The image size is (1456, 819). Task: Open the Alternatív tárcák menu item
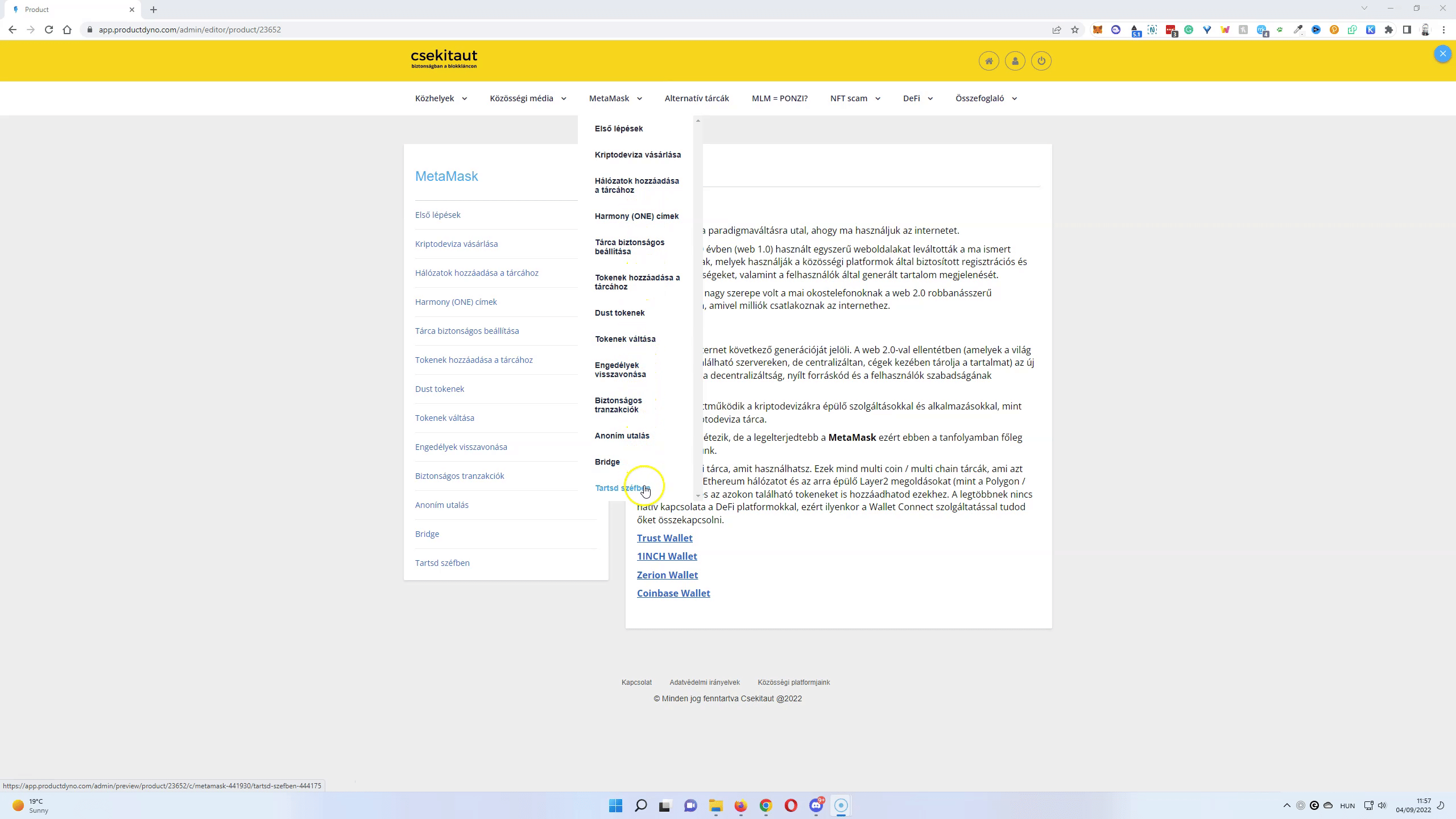[696, 98]
